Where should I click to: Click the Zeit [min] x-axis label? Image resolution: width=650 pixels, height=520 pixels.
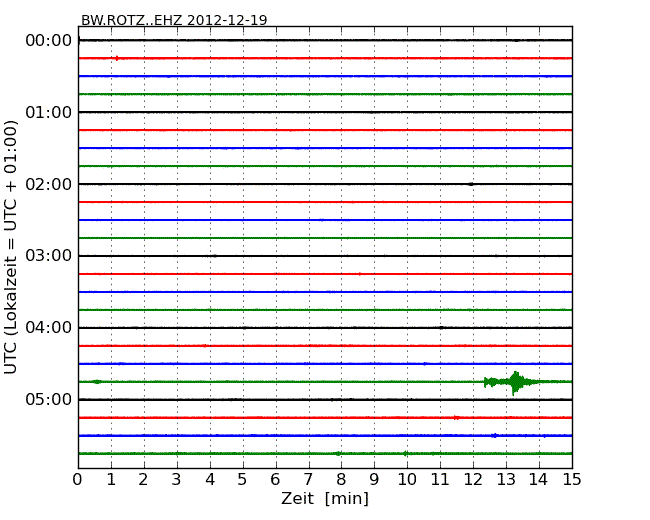(x=325, y=498)
